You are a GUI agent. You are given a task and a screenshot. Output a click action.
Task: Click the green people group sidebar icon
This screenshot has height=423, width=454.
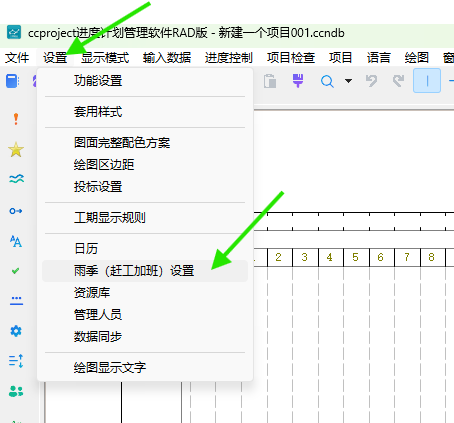click(x=16, y=391)
